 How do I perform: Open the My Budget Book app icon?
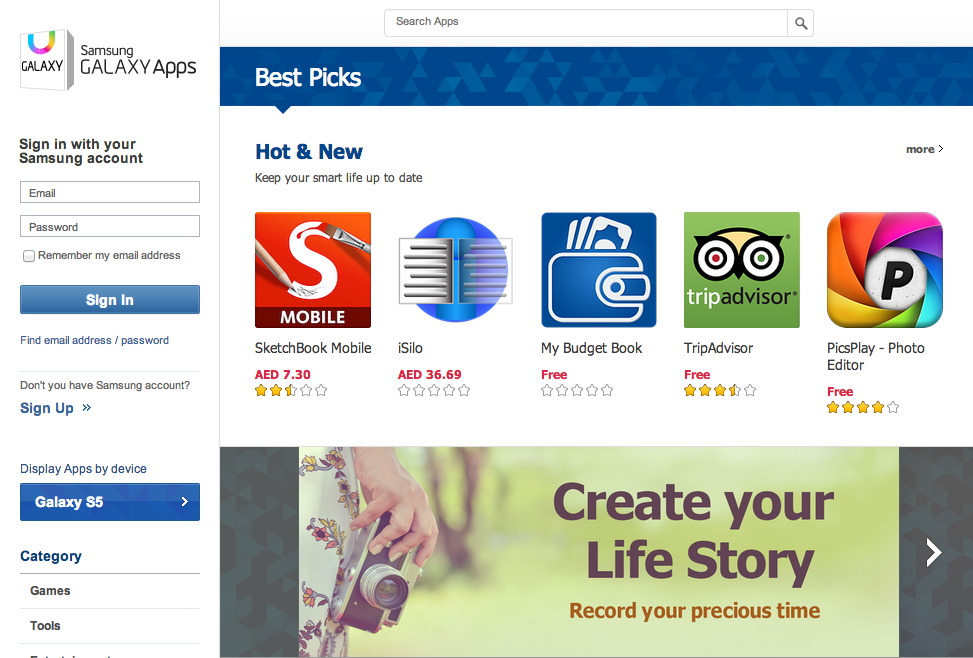click(599, 270)
